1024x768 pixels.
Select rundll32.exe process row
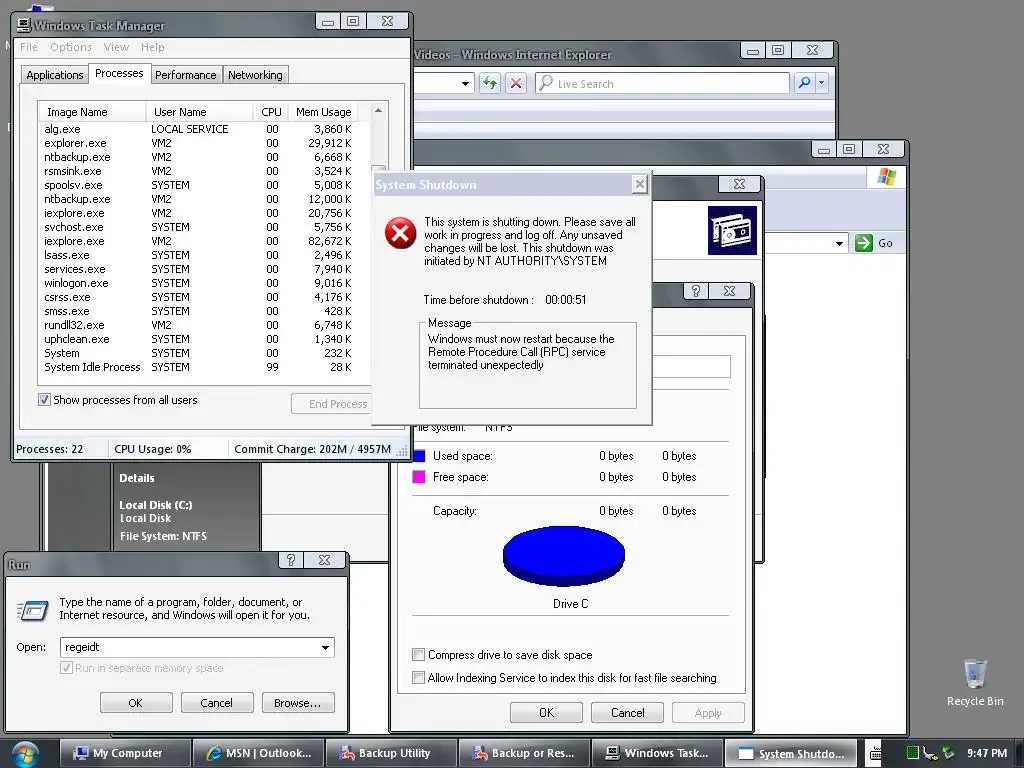pos(199,325)
